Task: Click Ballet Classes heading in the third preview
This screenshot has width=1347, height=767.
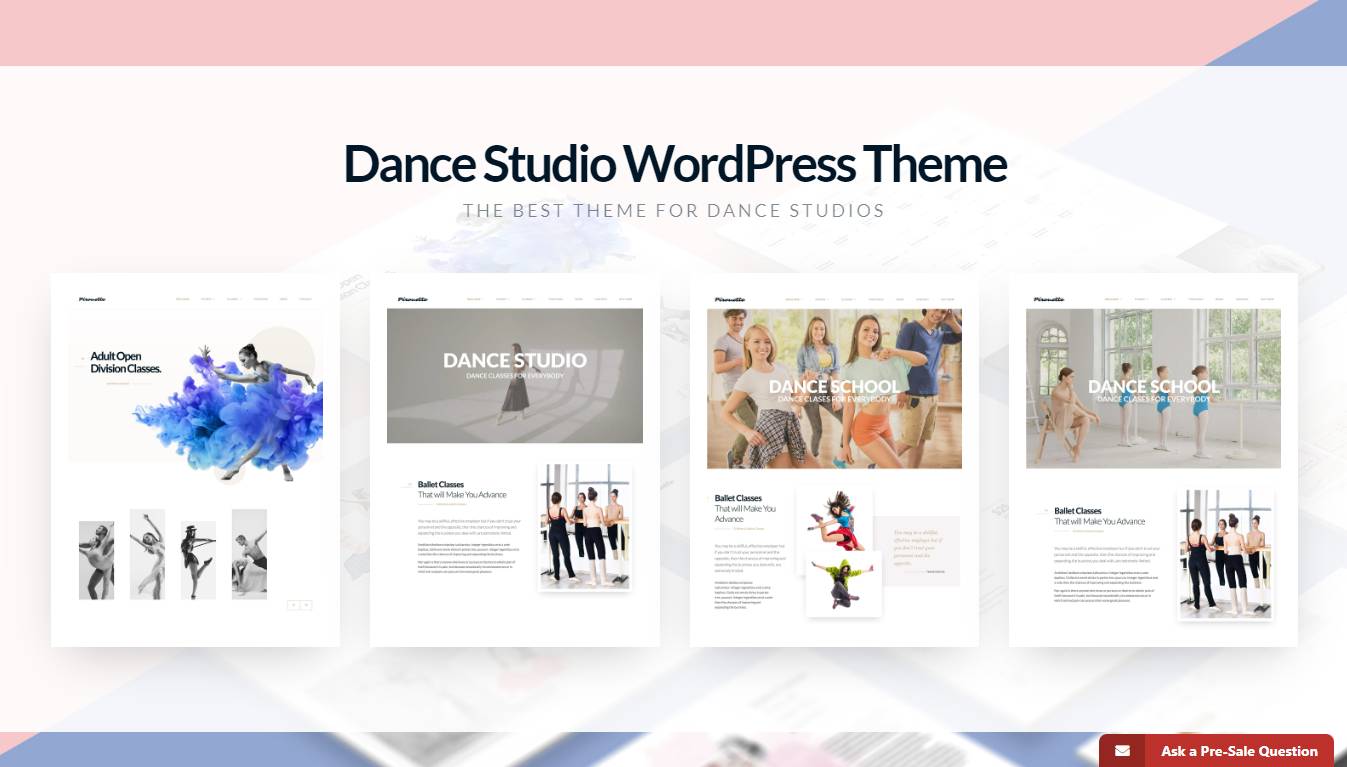Action: point(738,498)
